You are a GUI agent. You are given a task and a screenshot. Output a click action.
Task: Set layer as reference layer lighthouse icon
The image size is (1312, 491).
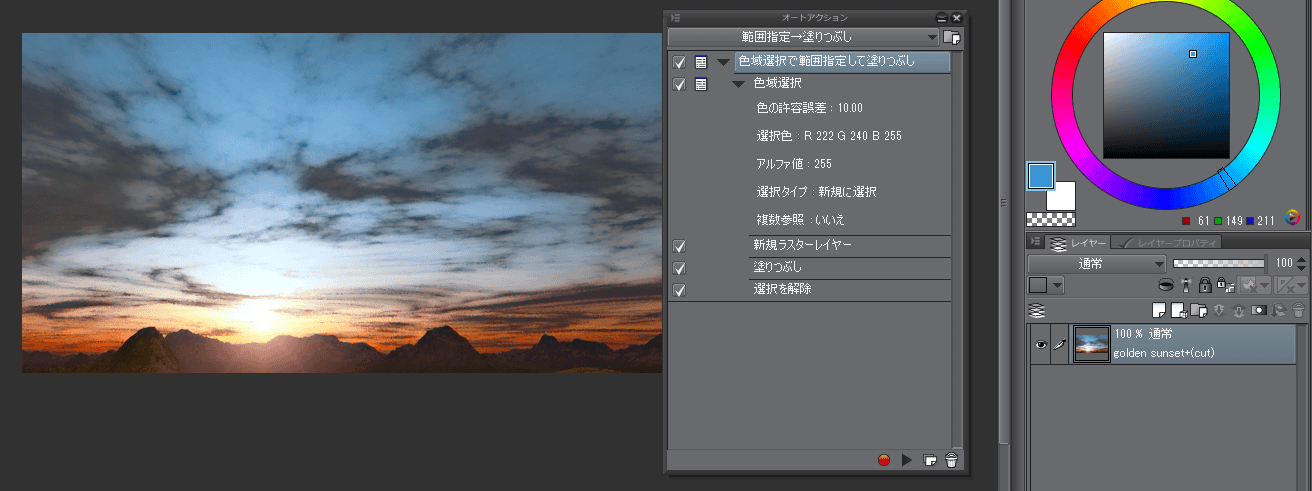(x=1186, y=285)
